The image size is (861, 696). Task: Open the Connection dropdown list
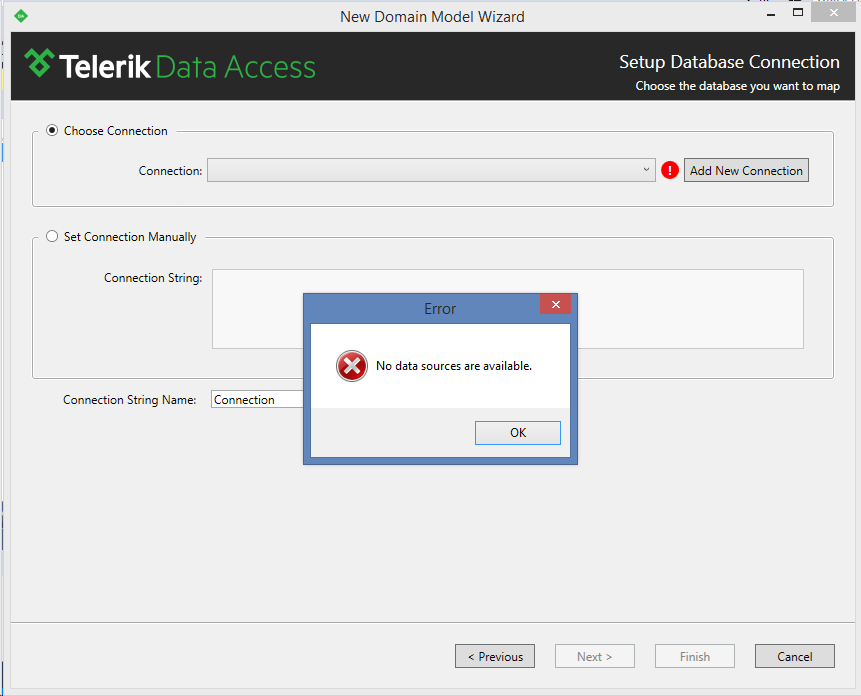(431, 170)
